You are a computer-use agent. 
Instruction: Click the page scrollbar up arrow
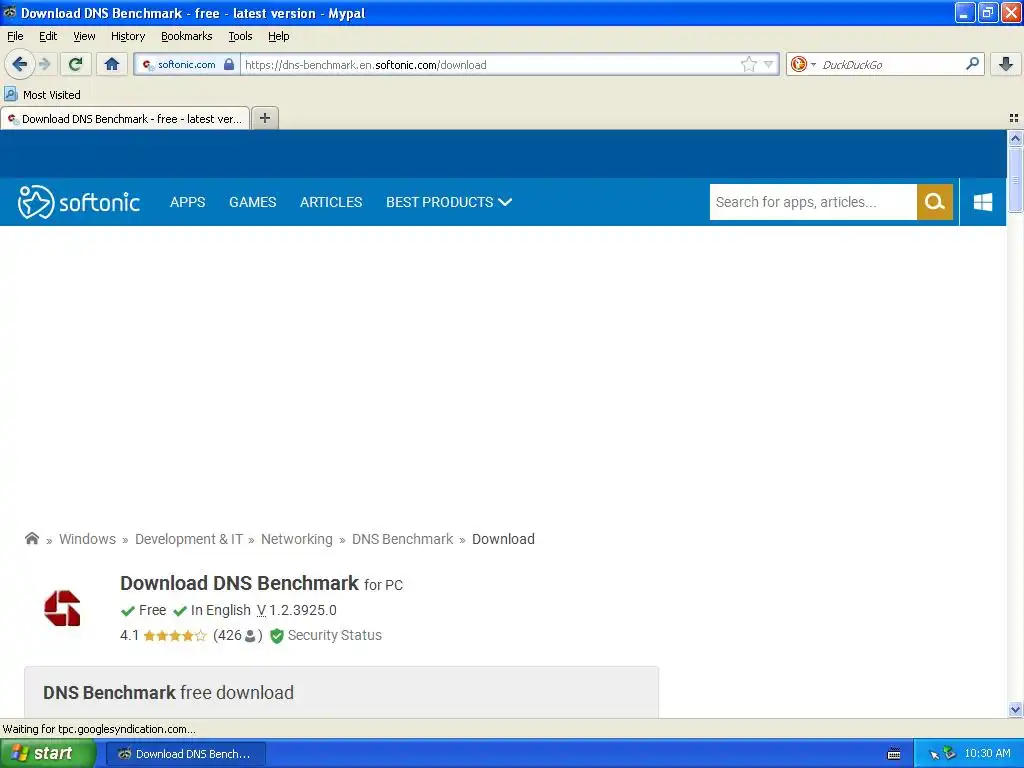pyautogui.click(x=1015, y=138)
